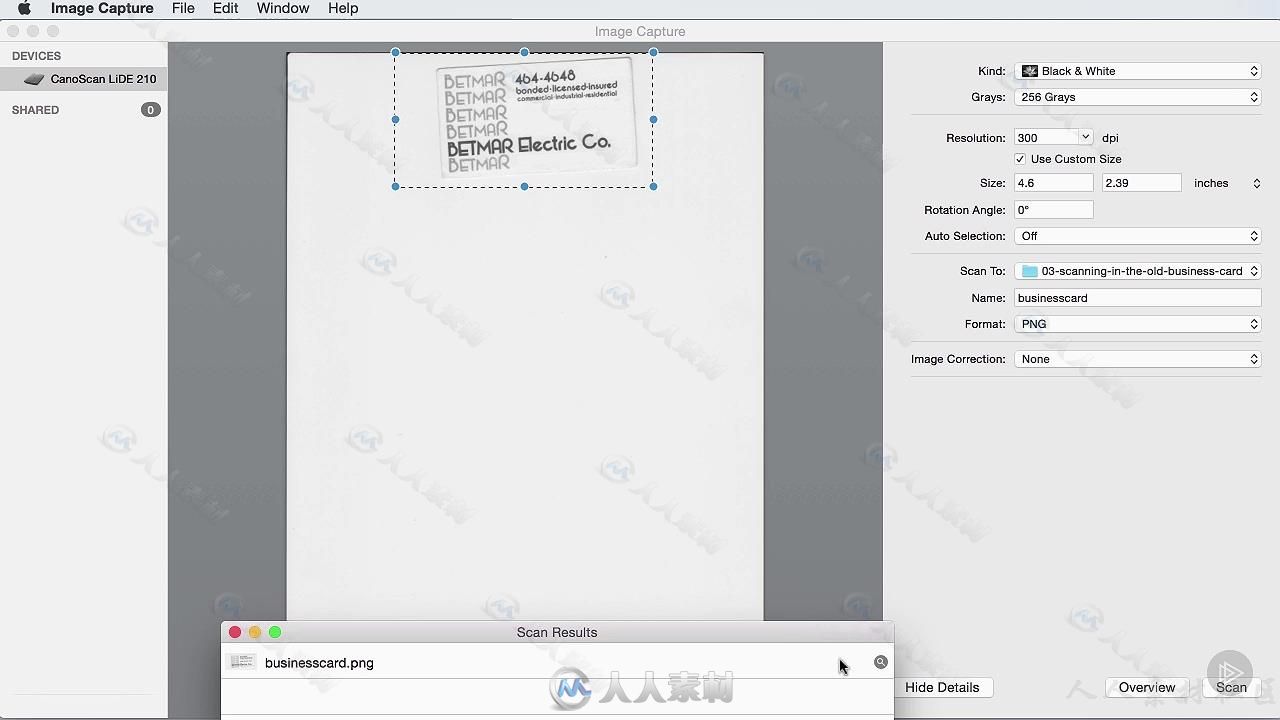Select CanoScan LiDE 210 scanner device
Screen dimensions: 1280x720
(x=84, y=79)
